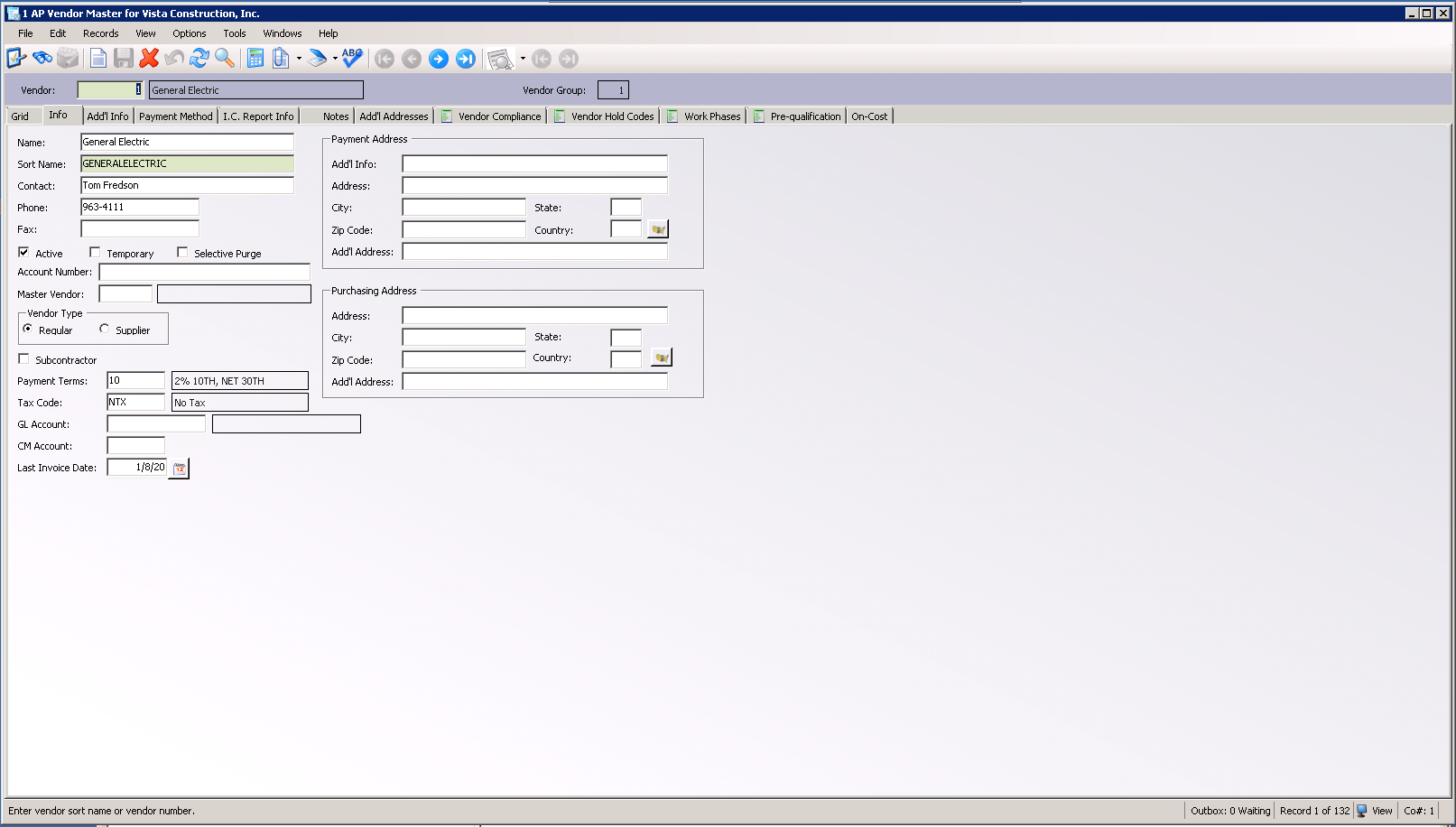Open the Options menu
The width and height of the screenshot is (1456, 827).
click(x=190, y=33)
